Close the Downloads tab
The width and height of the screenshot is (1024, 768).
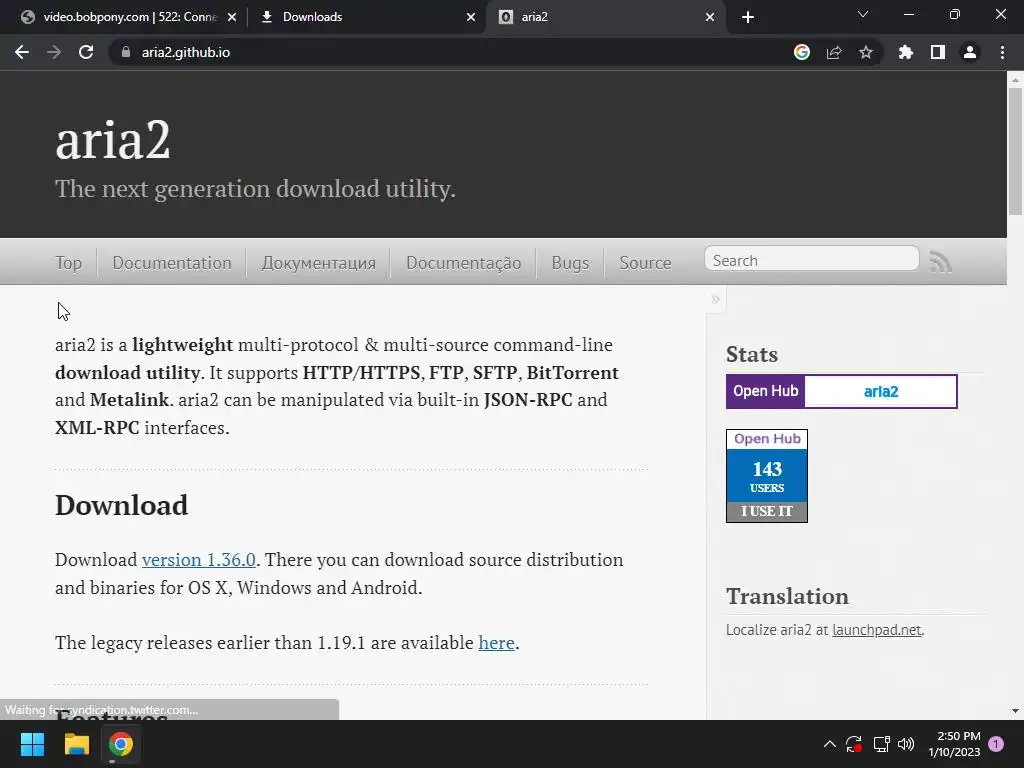click(471, 17)
